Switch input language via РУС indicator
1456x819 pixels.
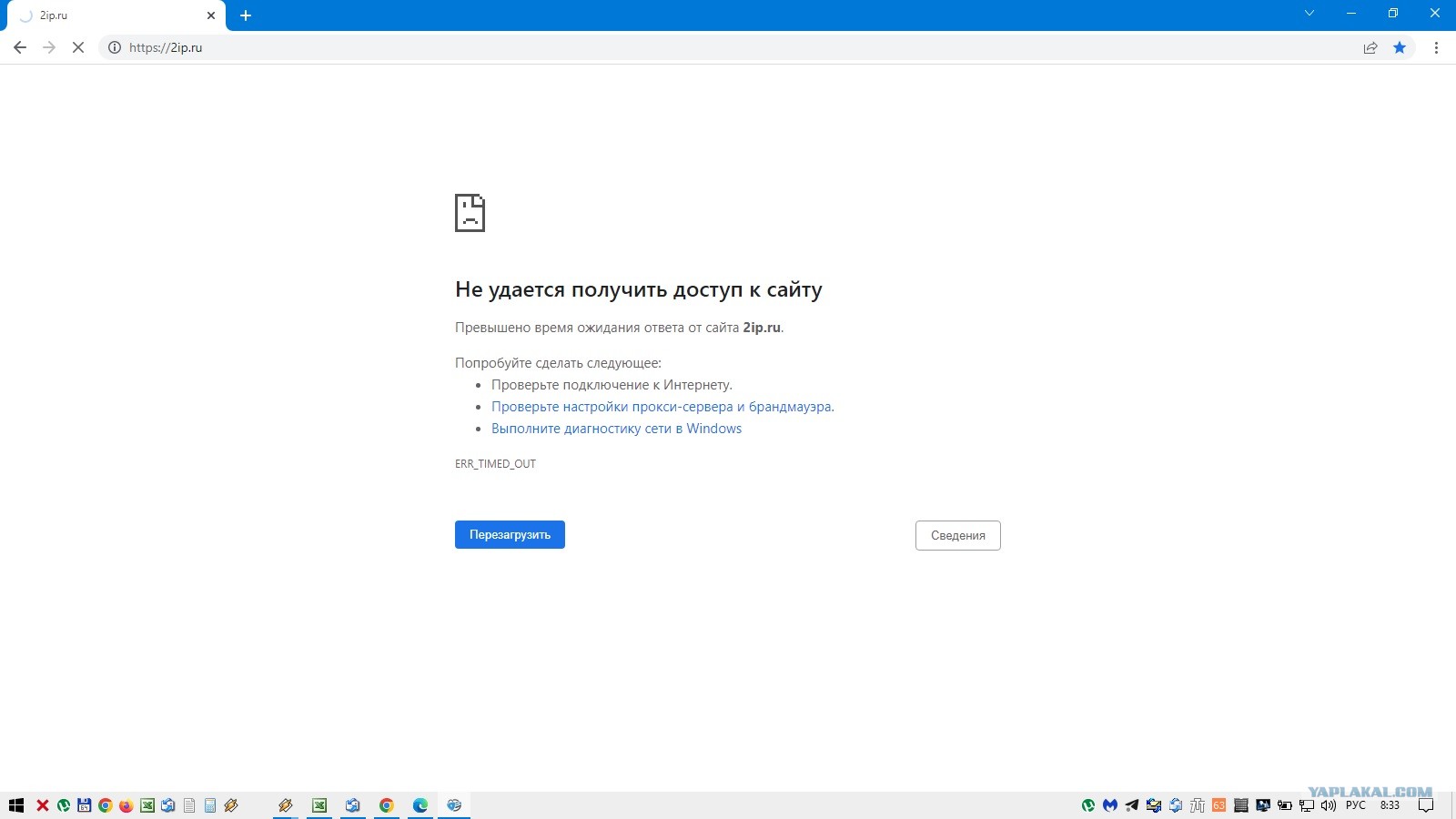pos(1356,805)
